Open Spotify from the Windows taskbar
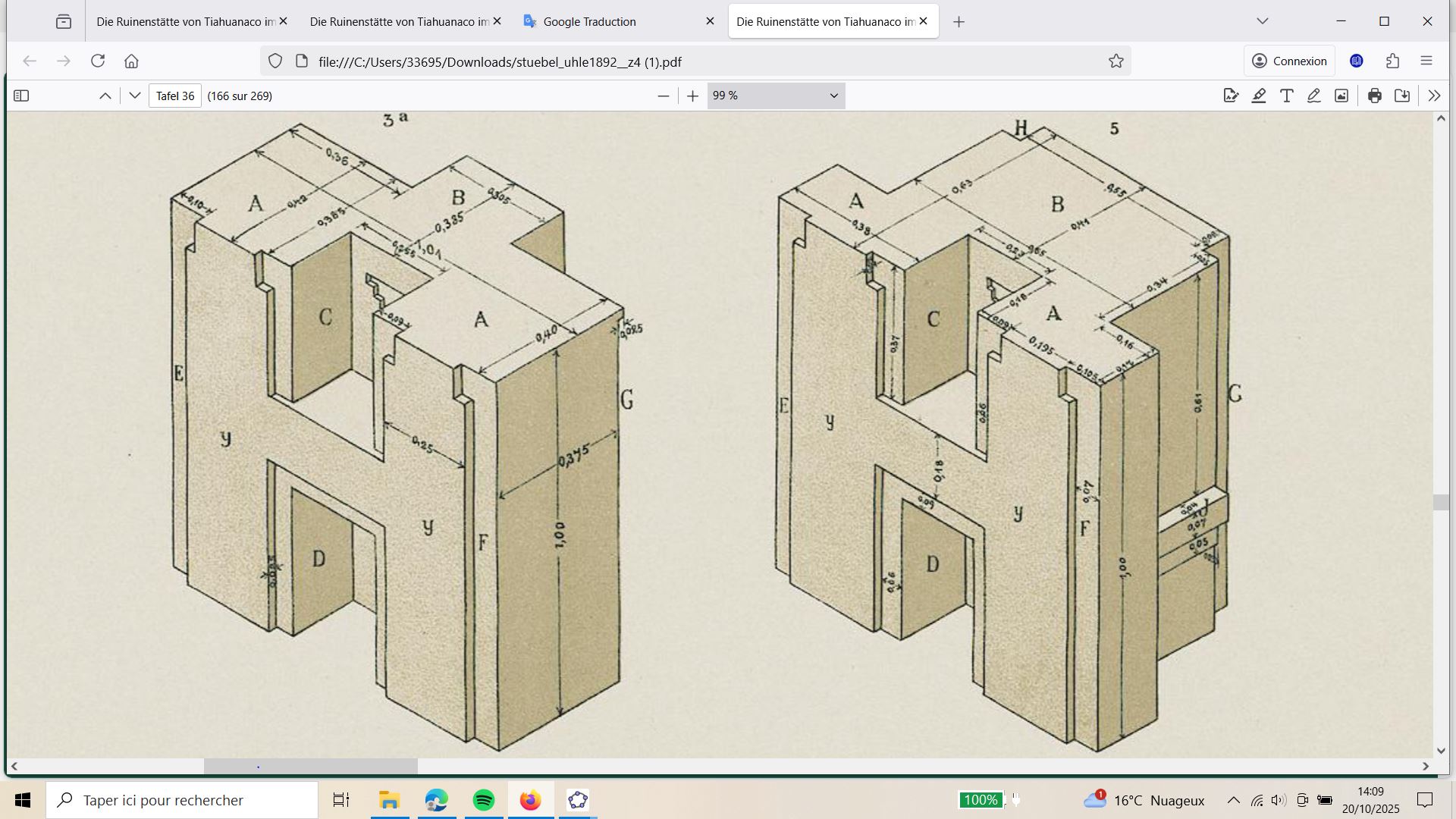The height and width of the screenshot is (819, 1456). 483,800
